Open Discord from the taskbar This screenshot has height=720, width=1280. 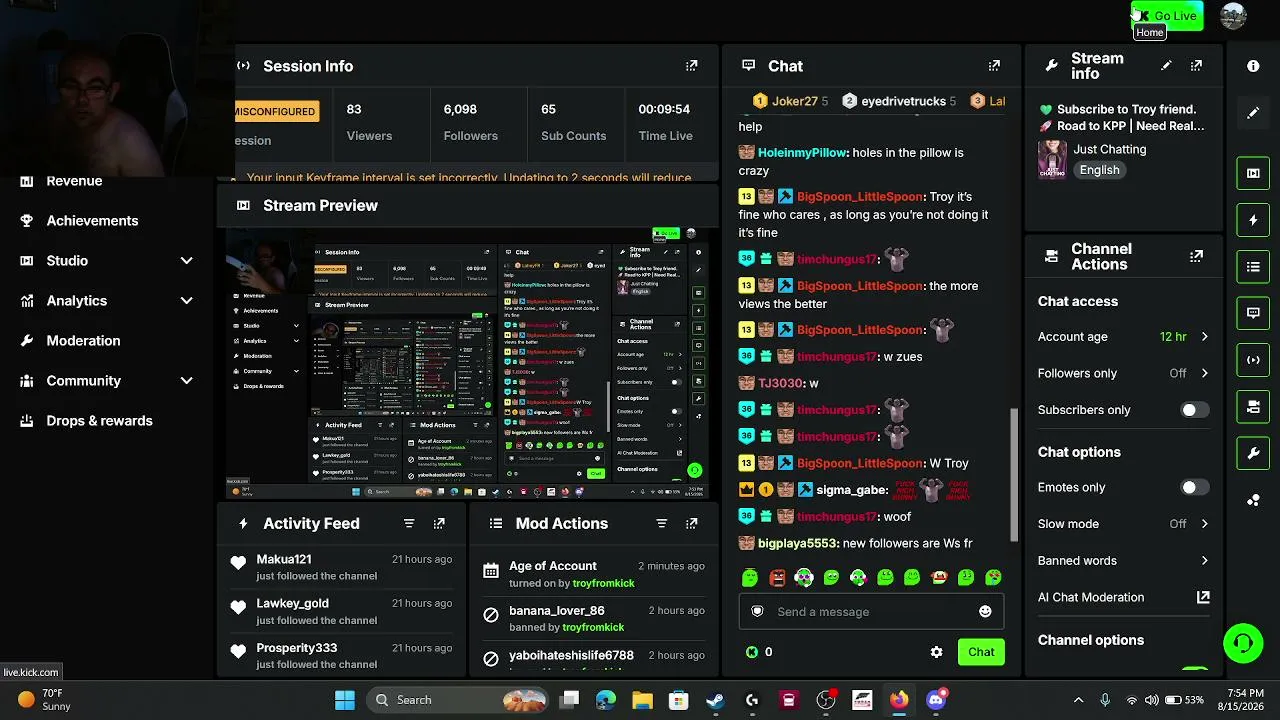click(936, 700)
